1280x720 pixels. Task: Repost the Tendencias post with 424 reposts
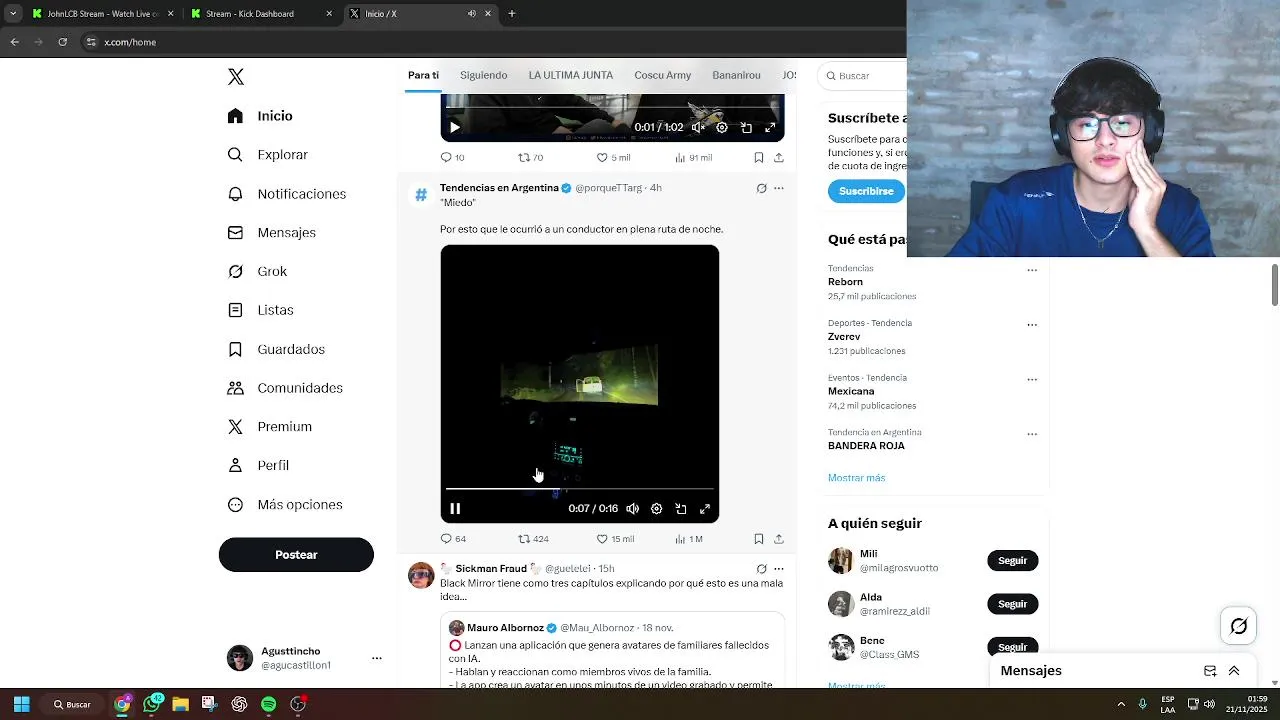point(533,539)
